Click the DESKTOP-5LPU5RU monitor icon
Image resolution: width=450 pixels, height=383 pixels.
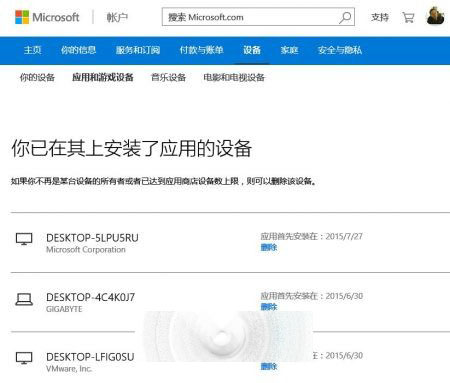[24, 239]
